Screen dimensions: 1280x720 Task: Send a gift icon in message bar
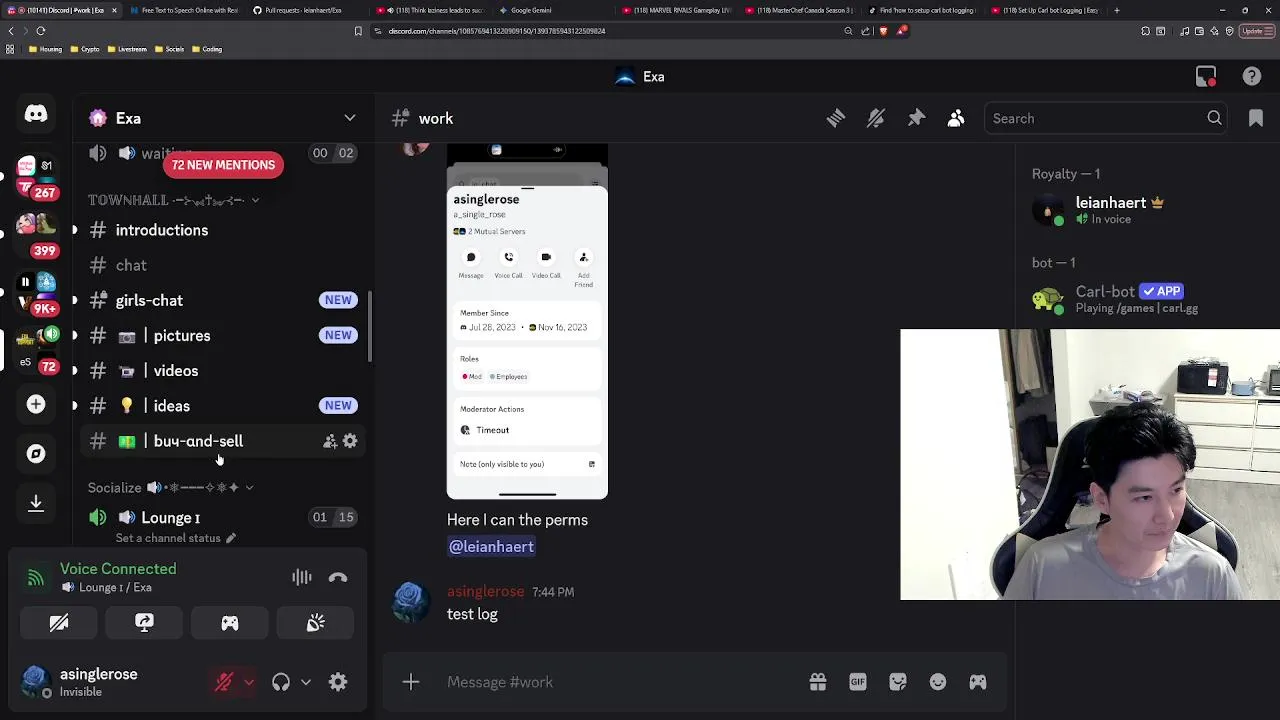tap(818, 682)
